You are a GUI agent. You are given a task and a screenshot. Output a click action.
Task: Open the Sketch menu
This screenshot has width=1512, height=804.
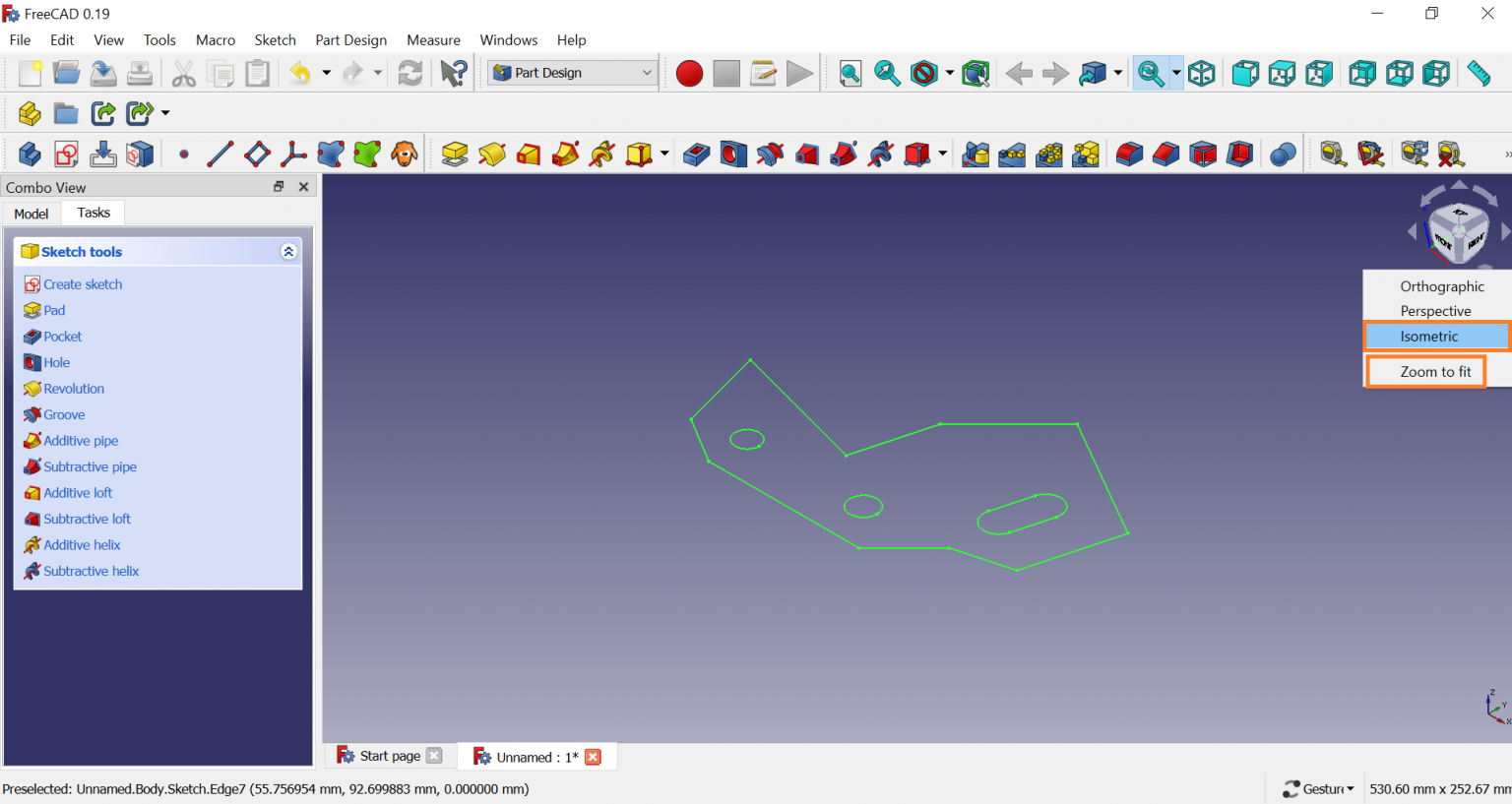(275, 40)
